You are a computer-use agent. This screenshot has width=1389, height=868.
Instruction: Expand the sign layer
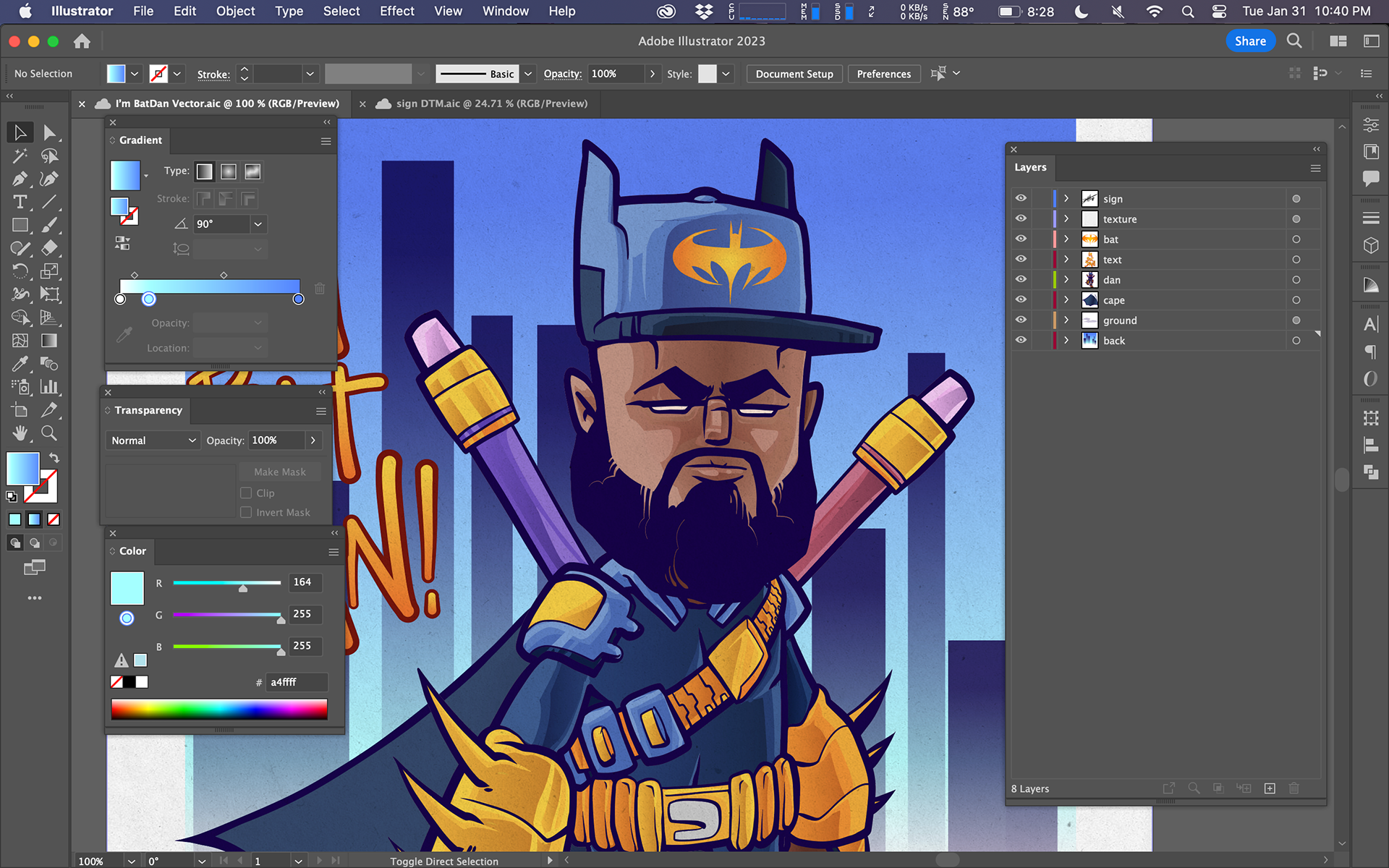point(1066,198)
